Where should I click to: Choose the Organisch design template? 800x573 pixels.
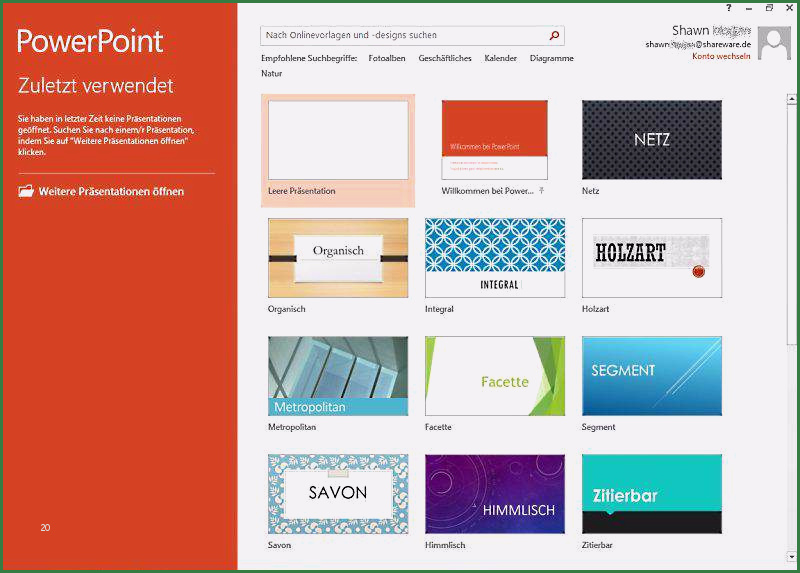[x=338, y=258]
